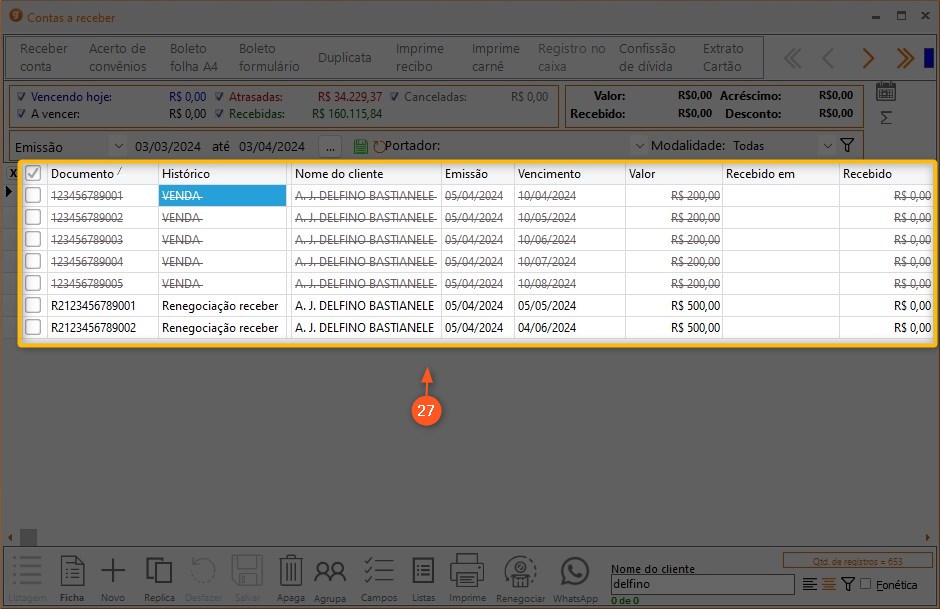Expand the Emissão date type dropdown
This screenshot has height=609, width=940.
click(118, 146)
